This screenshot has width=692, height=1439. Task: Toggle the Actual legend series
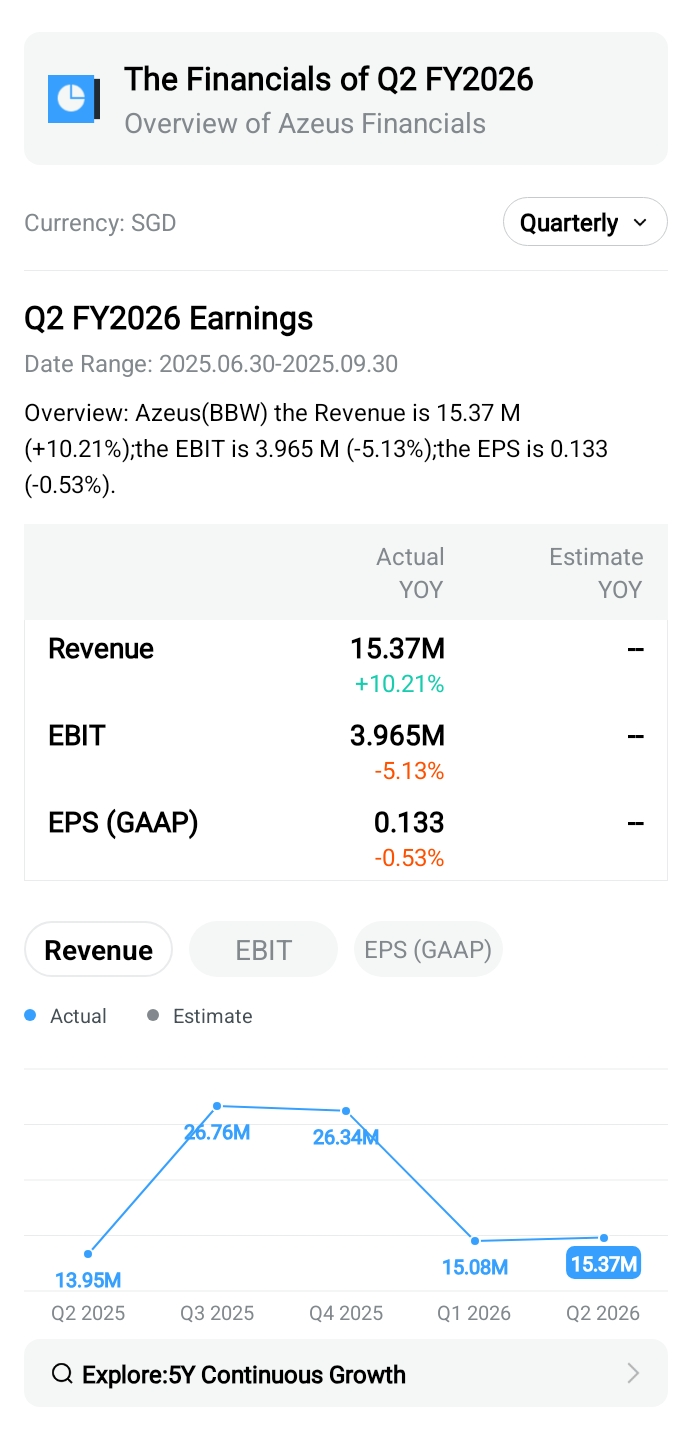point(66,1016)
